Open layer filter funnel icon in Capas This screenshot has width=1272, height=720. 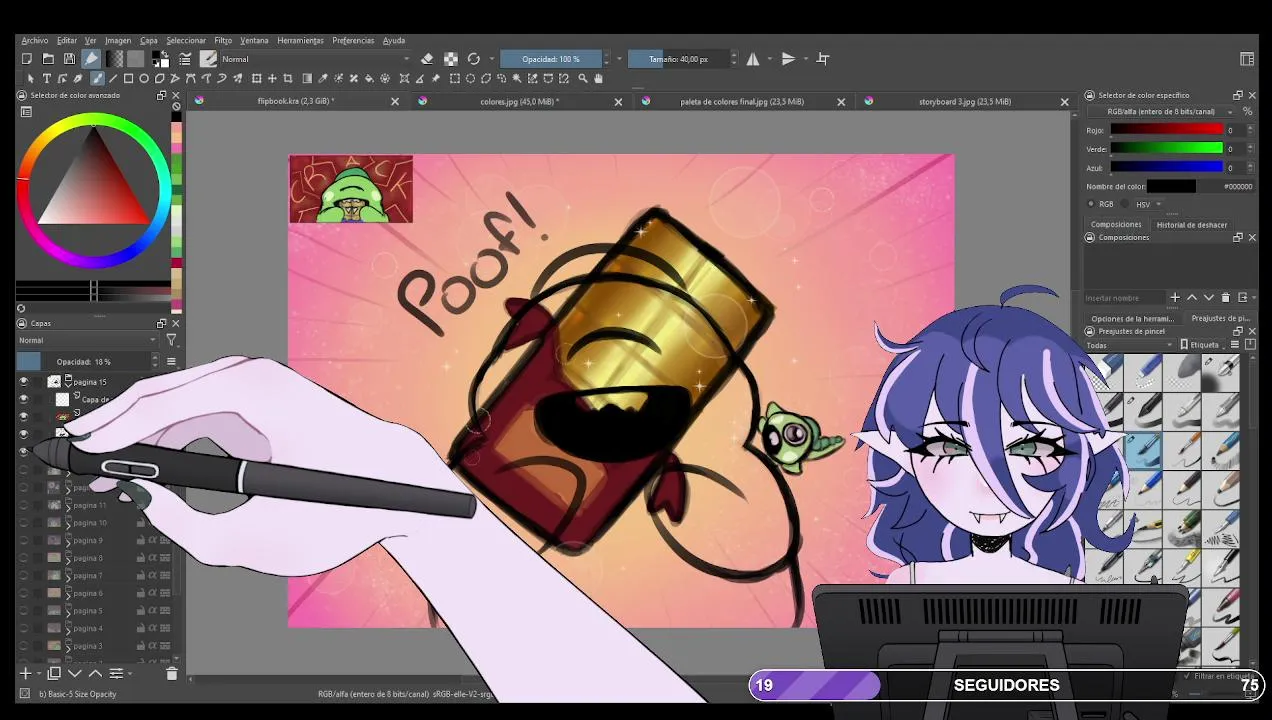(171, 340)
